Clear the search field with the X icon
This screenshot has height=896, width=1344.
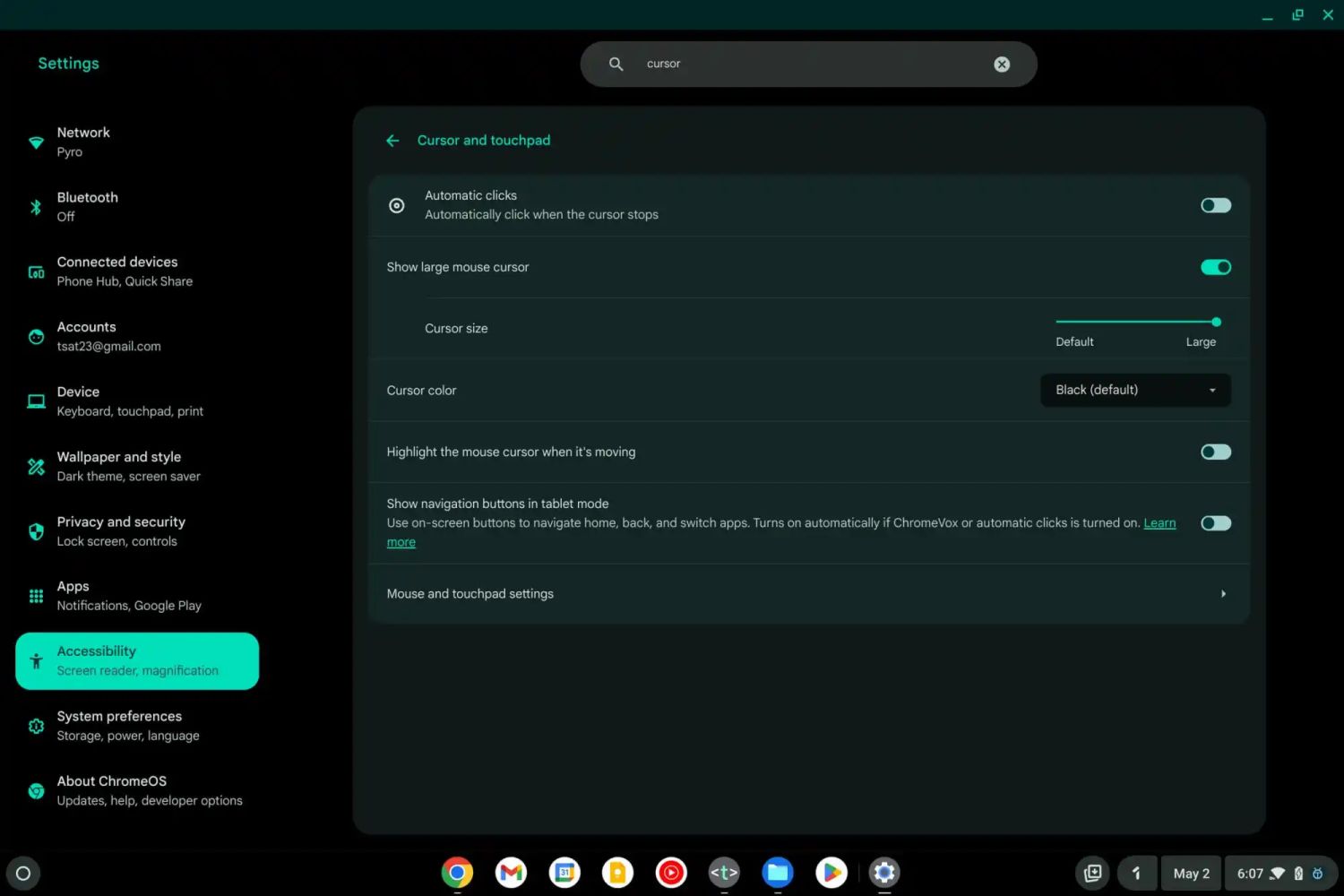point(1002,65)
